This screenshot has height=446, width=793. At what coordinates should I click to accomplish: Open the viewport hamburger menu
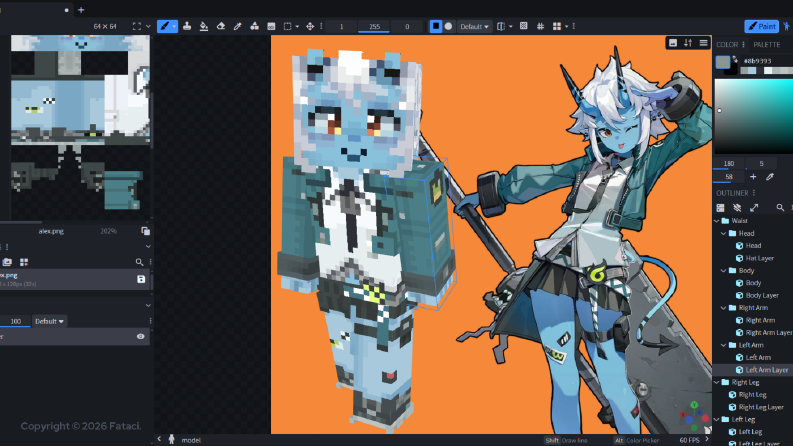[703, 43]
